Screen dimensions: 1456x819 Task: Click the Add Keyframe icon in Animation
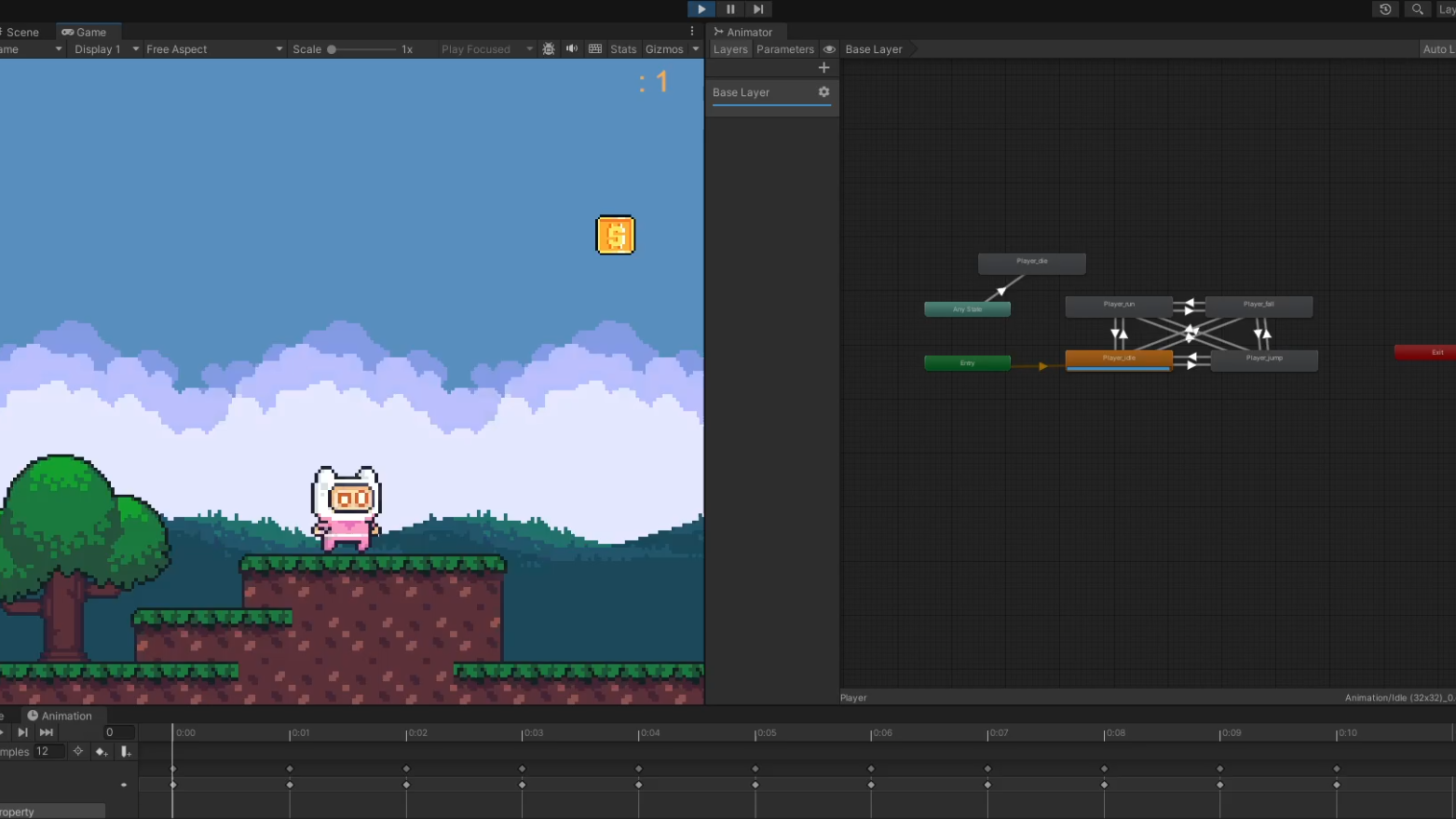(x=102, y=752)
